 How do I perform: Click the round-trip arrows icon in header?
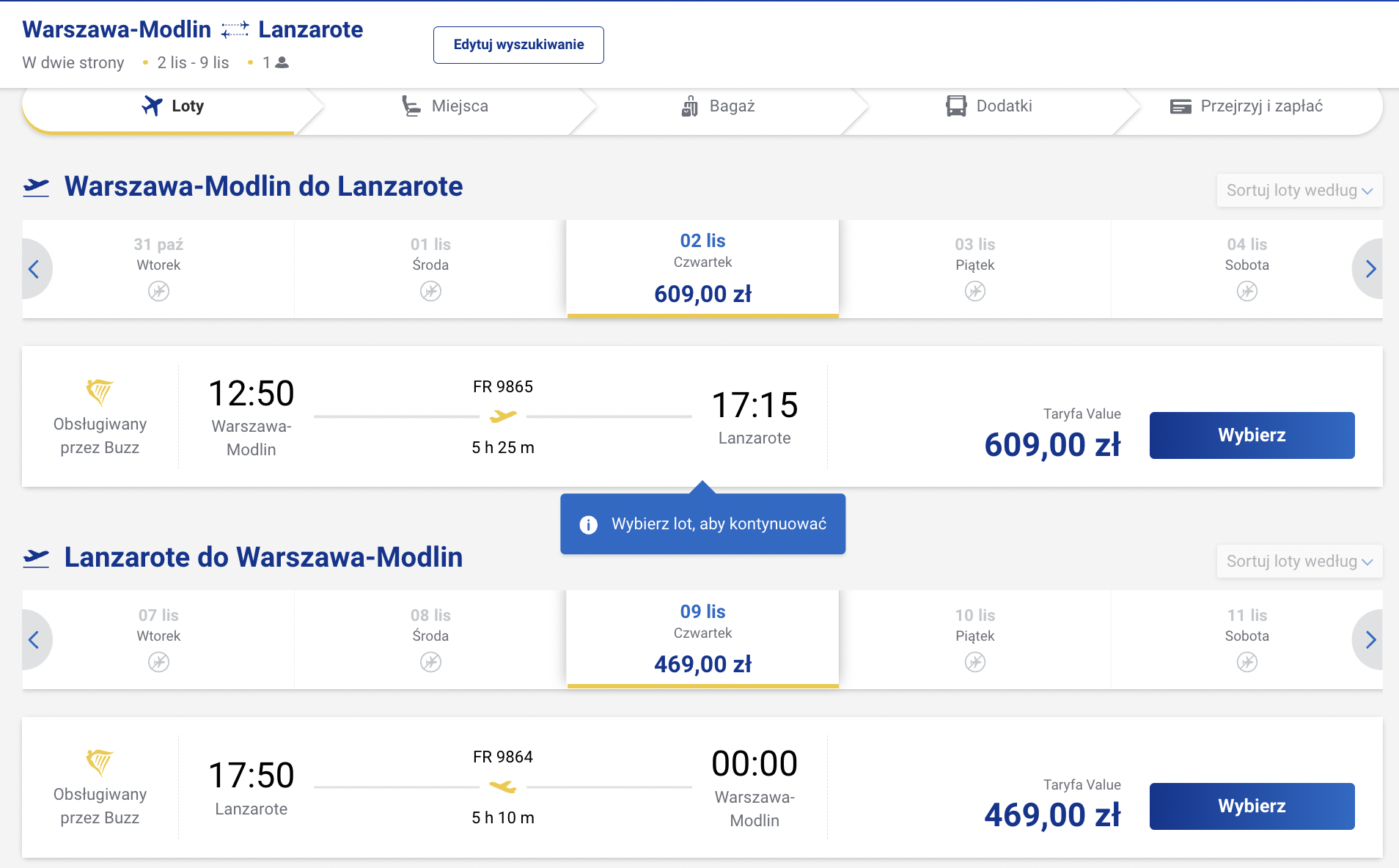pos(235,30)
